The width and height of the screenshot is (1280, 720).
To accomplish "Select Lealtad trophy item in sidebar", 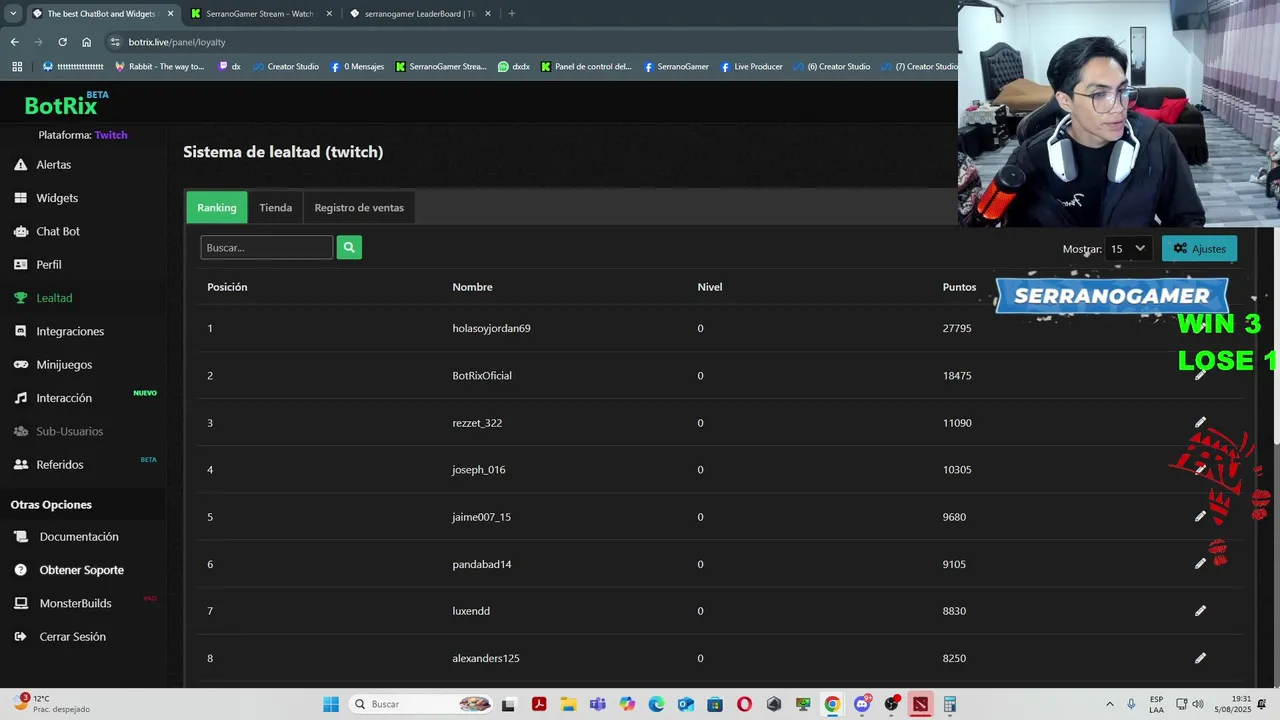I will coord(54,298).
